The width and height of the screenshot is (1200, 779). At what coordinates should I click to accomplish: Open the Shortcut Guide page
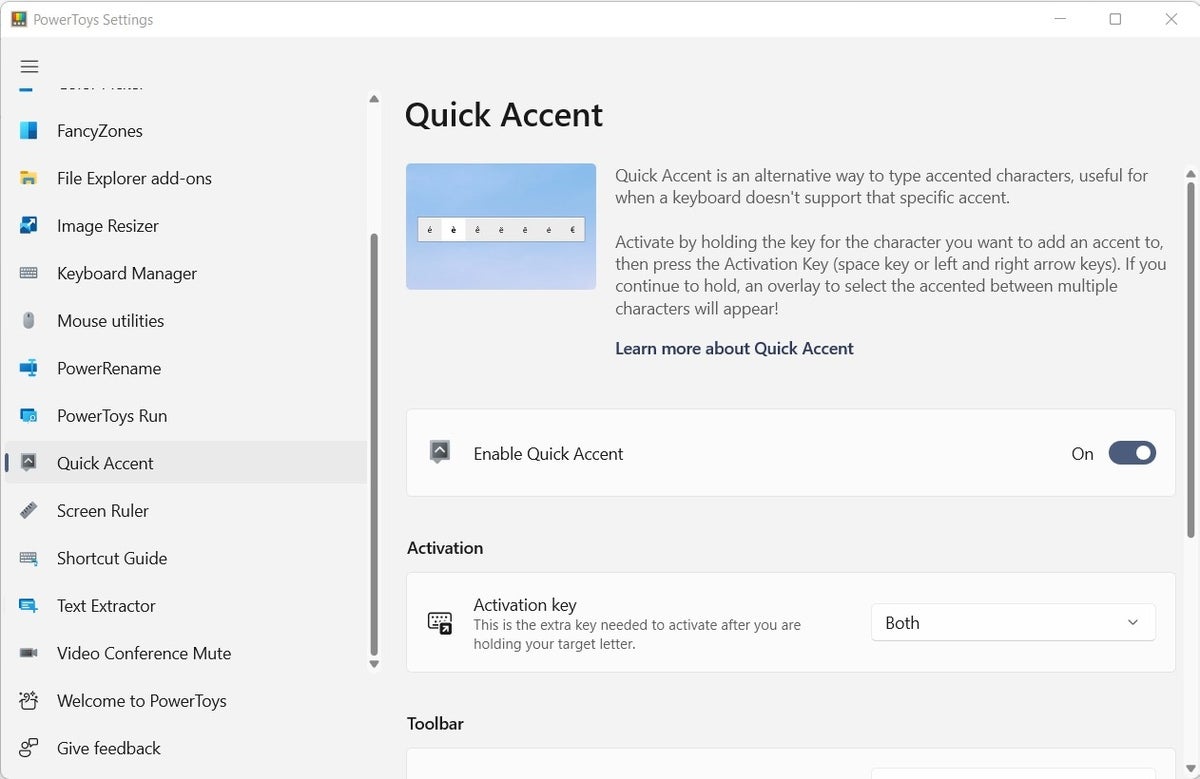coord(186,558)
